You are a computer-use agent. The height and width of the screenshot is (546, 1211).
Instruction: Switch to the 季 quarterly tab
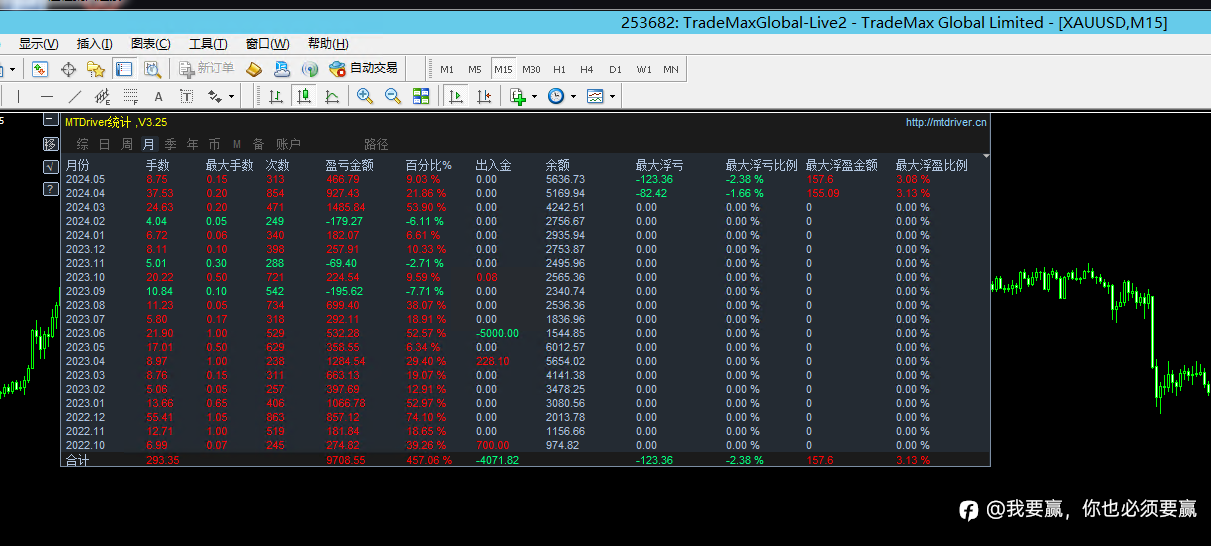click(x=171, y=144)
